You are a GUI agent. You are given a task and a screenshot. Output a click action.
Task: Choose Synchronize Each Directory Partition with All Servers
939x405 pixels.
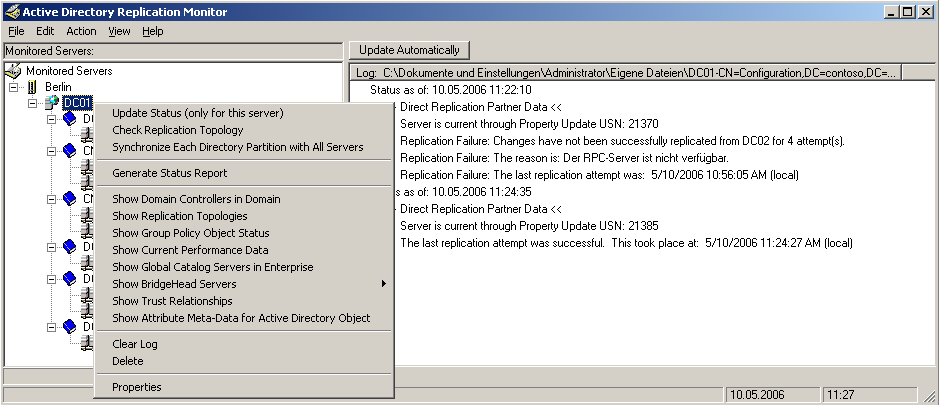coord(237,147)
